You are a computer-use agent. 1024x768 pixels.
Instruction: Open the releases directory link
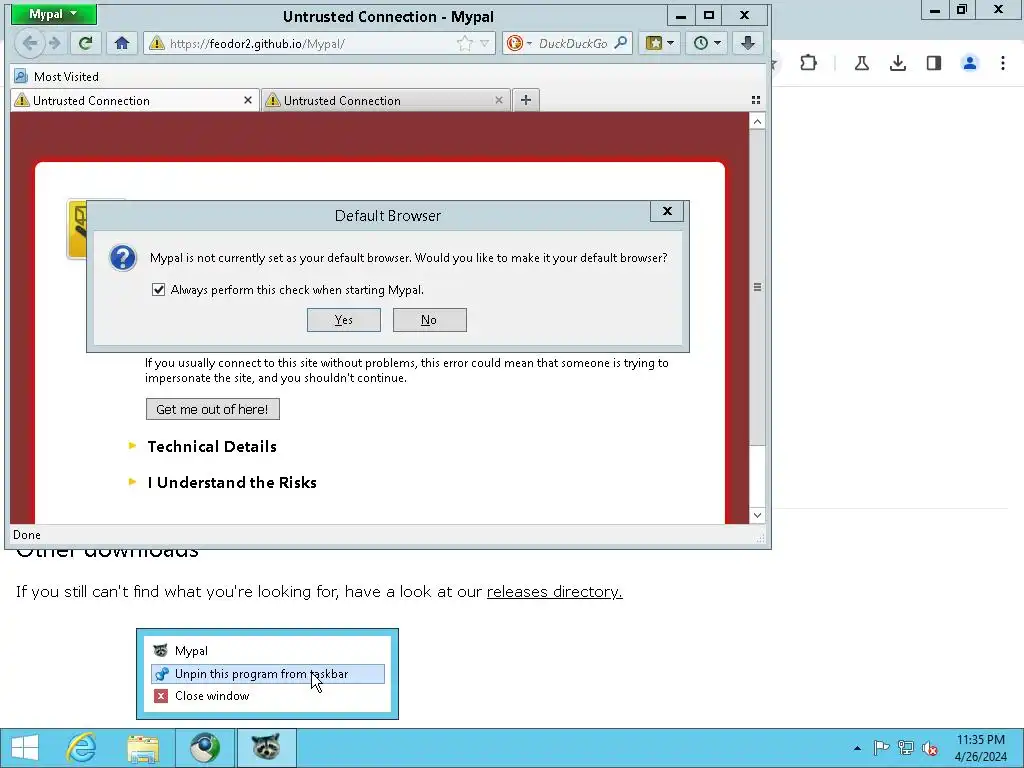tap(554, 591)
